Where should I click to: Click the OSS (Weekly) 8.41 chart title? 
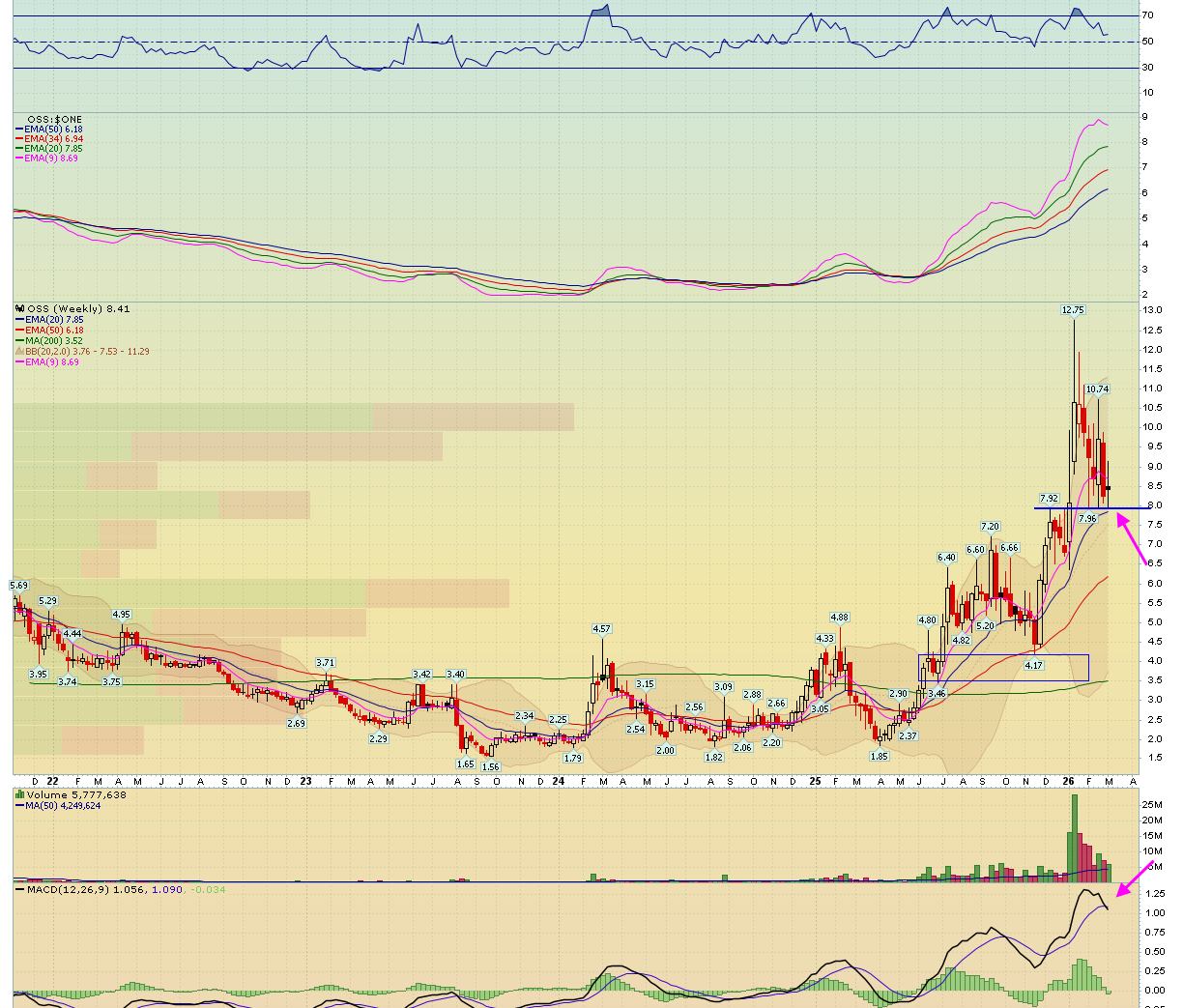click(x=77, y=309)
